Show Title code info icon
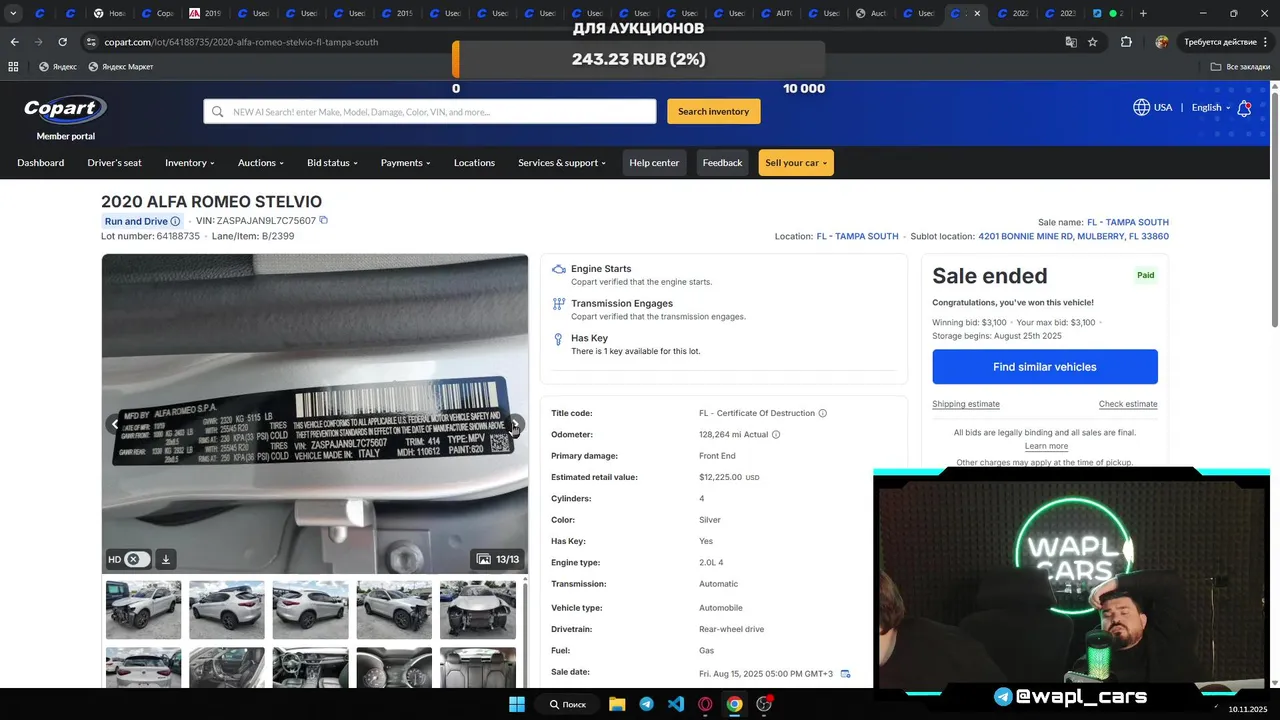This screenshot has height=720, width=1280. 823,413
